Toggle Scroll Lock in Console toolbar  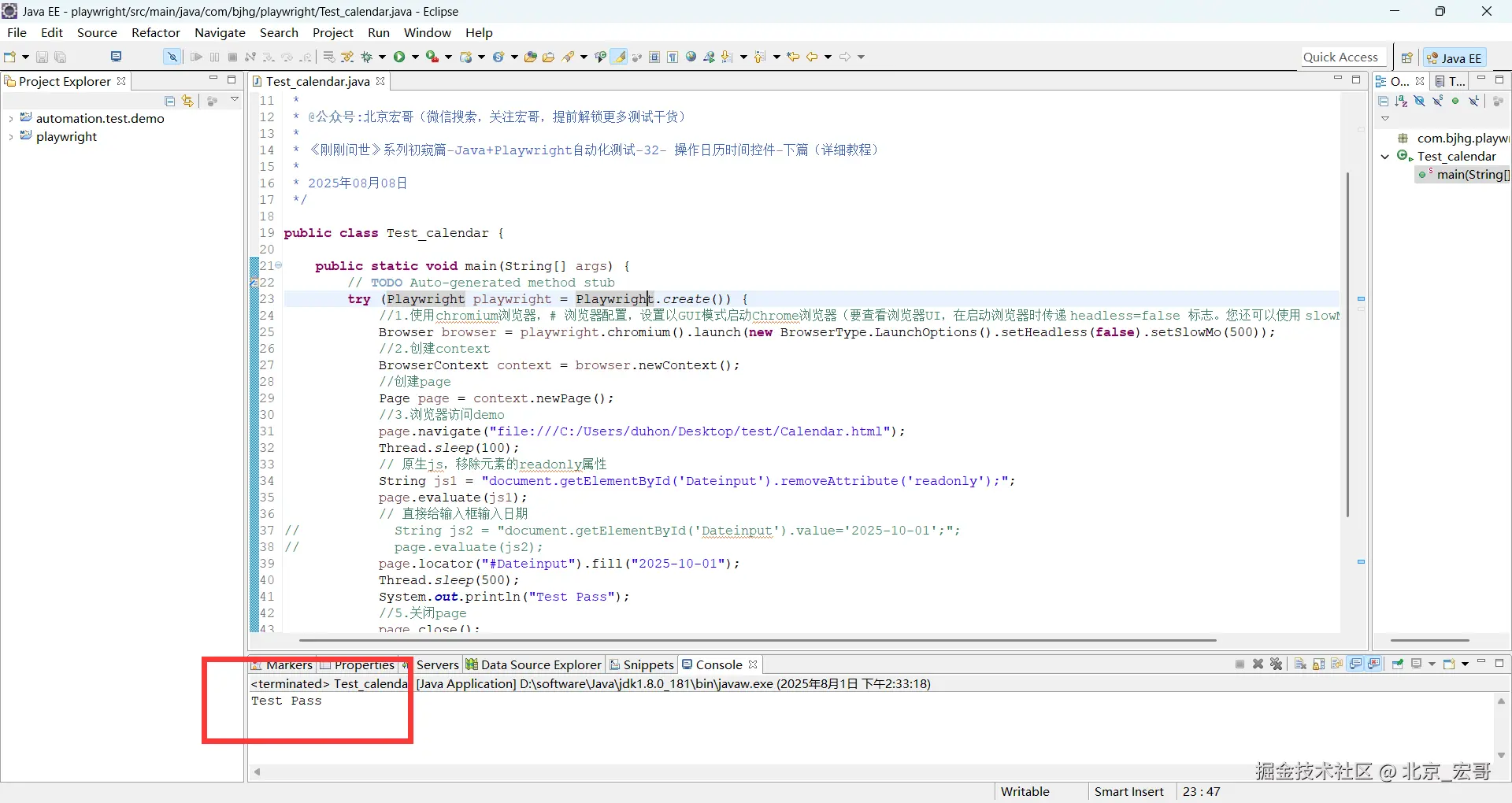tap(1318, 664)
